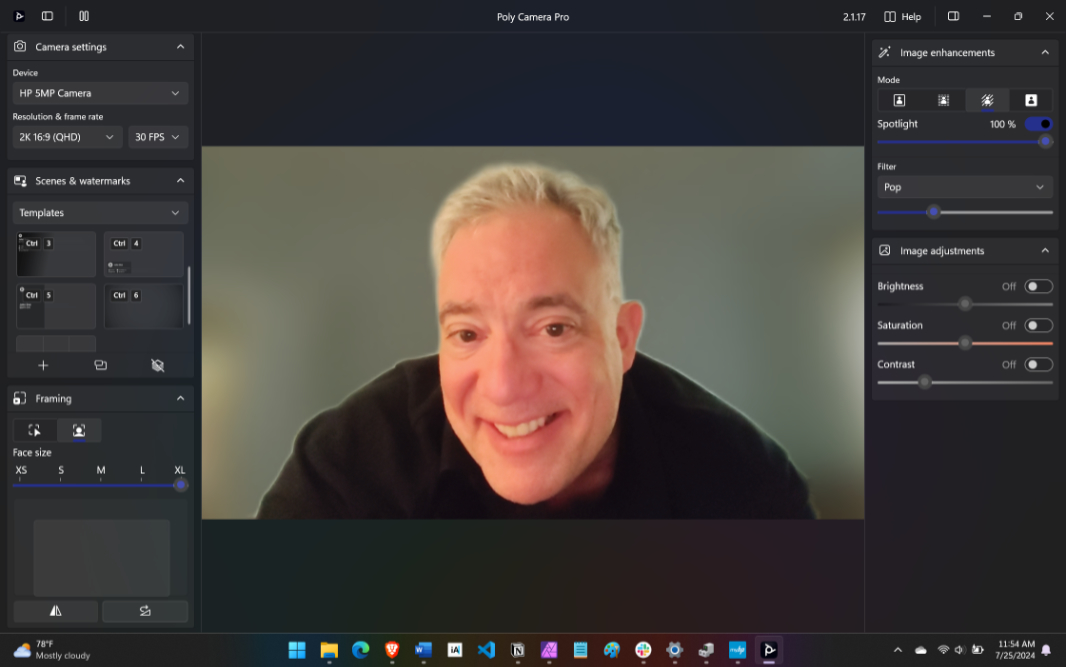The height and width of the screenshot is (667, 1066).
Task: Open the HP 5MP Camera device dropdown
Action: (x=100, y=93)
